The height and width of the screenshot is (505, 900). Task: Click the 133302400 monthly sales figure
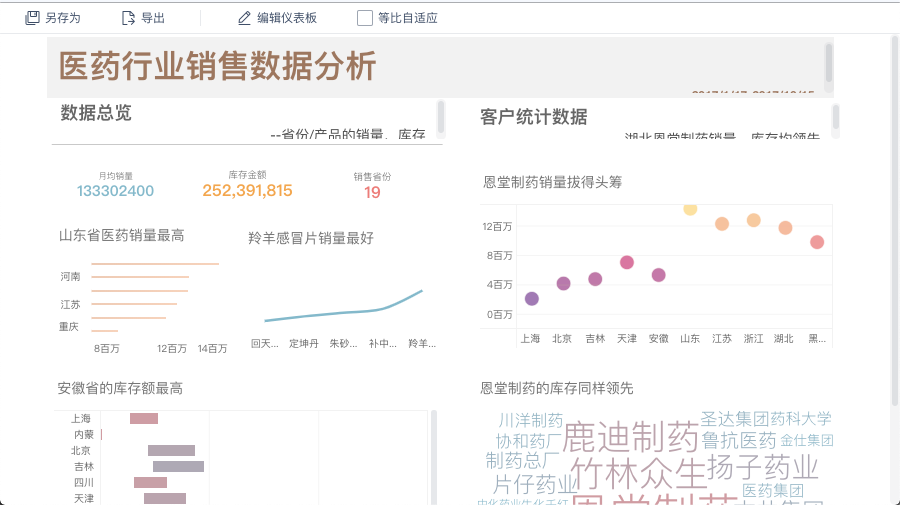115,191
